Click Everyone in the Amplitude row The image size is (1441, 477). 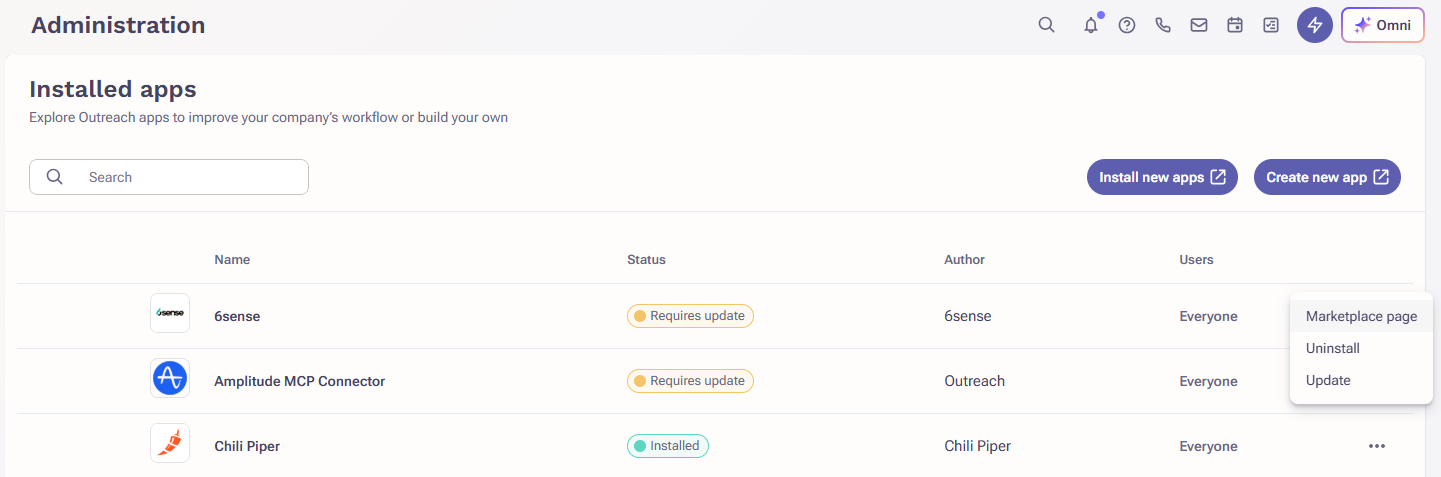(x=1208, y=381)
